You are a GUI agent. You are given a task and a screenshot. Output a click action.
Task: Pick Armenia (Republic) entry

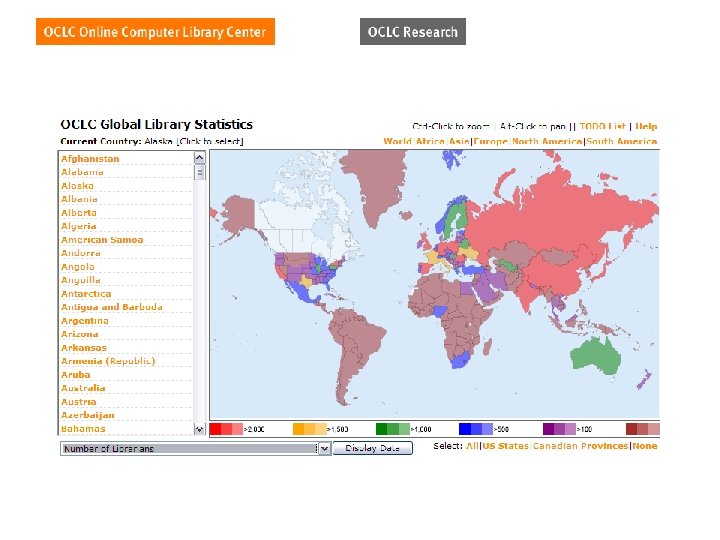(108, 361)
